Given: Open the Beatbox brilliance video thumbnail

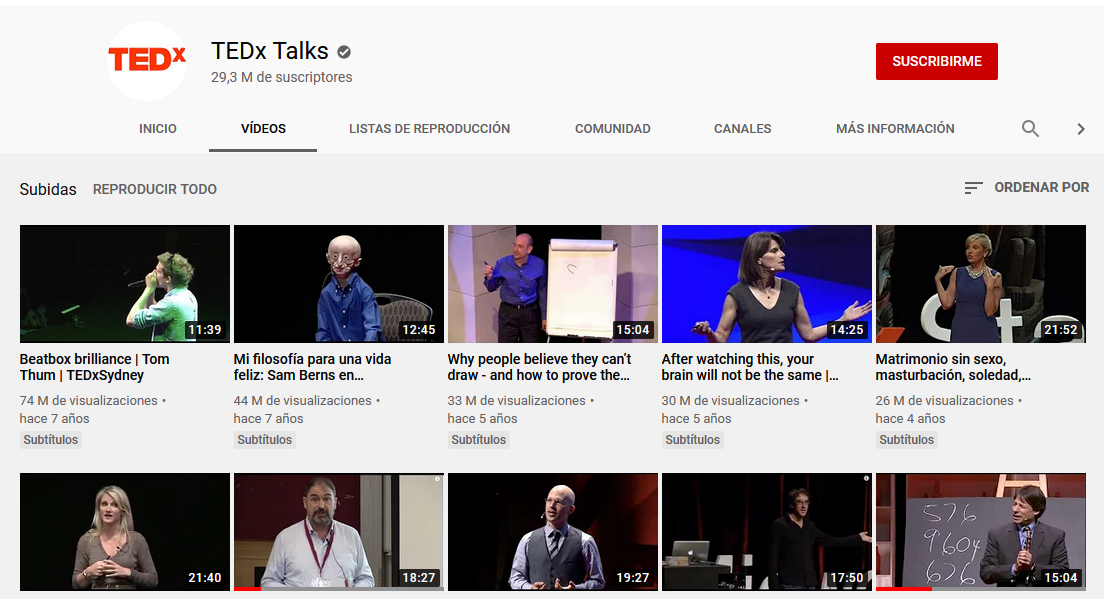Looking at the screenshot, I should 125,284.
